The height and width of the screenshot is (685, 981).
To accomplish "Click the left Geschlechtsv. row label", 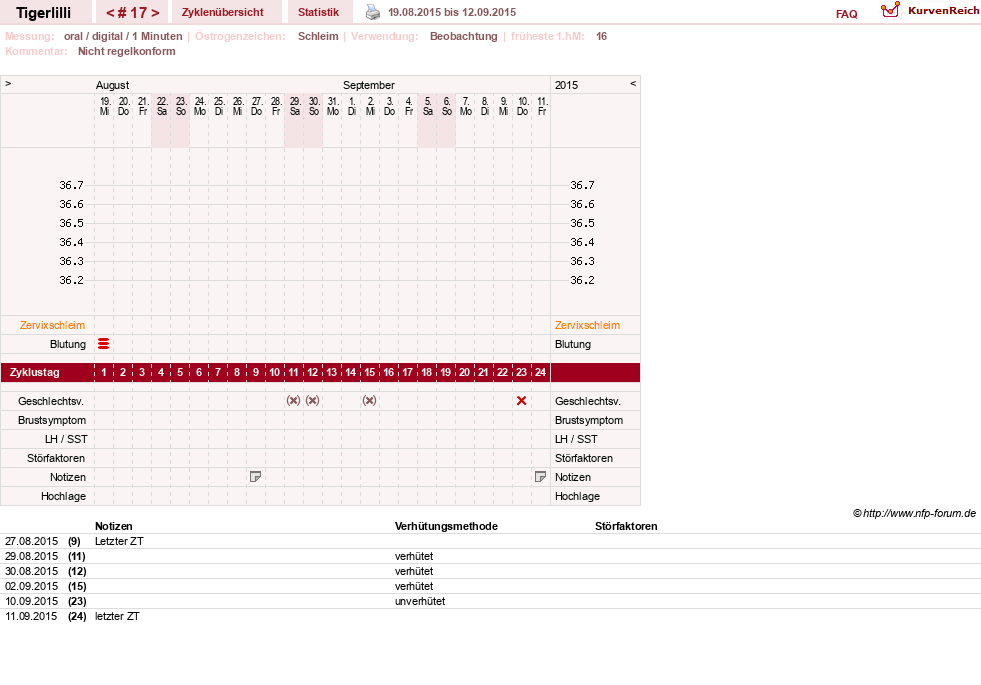I will tap(51, 401).
